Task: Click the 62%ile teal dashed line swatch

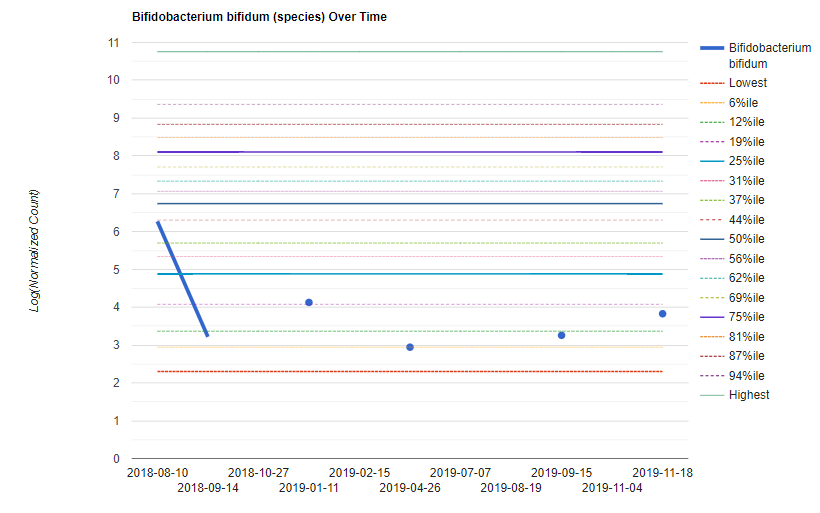Action: tap(712, 278)
